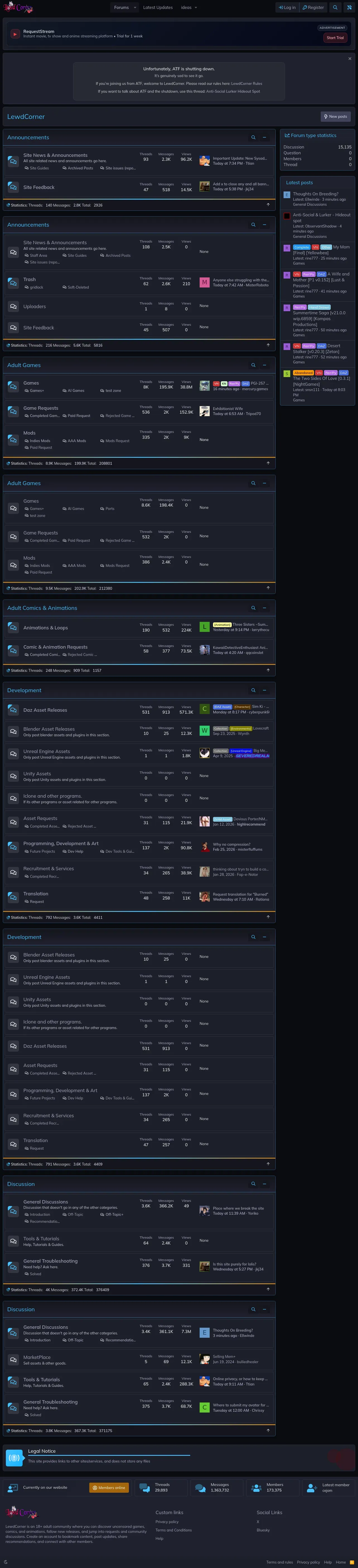Open Anti-Social Lurker Hideout Spot thread link

coord(233,91)
